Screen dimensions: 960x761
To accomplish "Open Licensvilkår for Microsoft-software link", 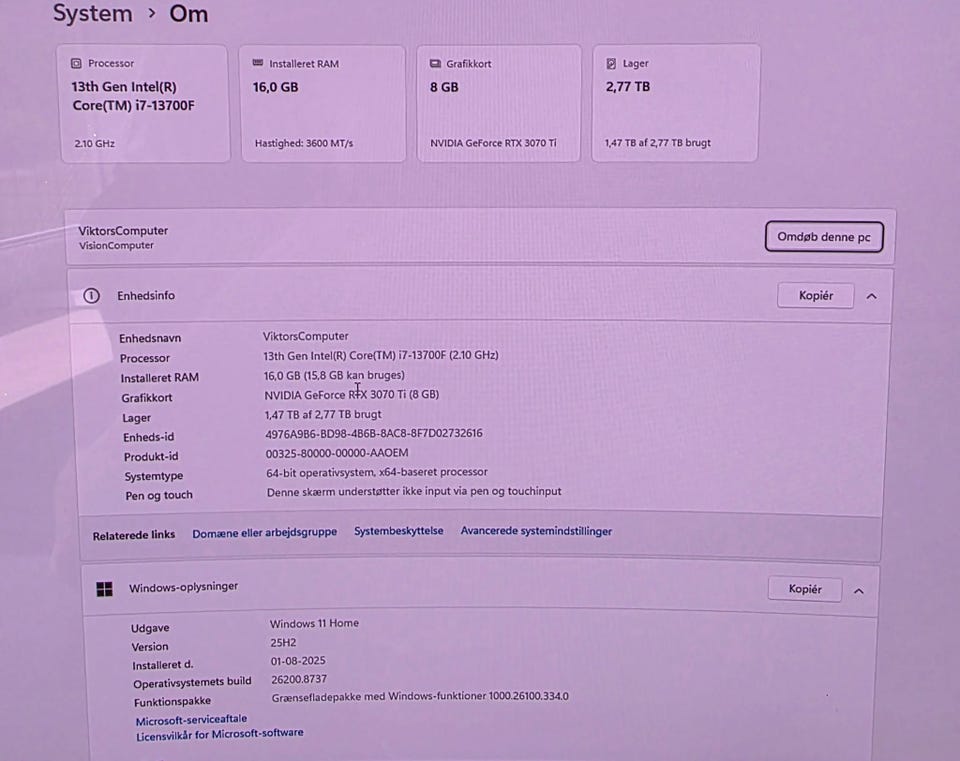I will click(219, 734).
